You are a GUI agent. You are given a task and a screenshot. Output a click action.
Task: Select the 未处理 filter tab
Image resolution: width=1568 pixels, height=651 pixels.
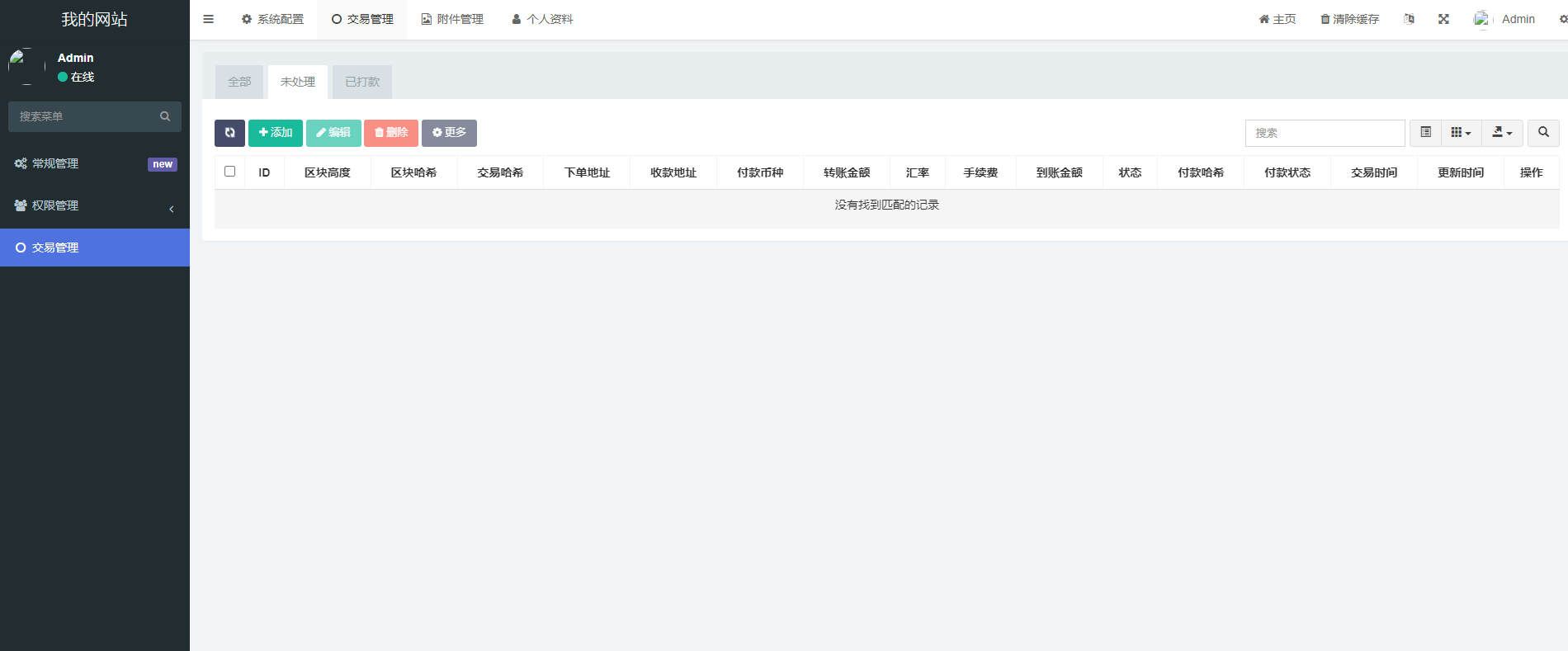click(298, 82)
